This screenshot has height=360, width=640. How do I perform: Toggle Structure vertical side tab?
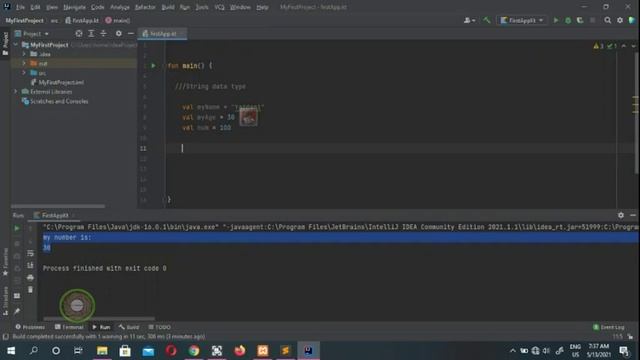[x=5, y=301]
